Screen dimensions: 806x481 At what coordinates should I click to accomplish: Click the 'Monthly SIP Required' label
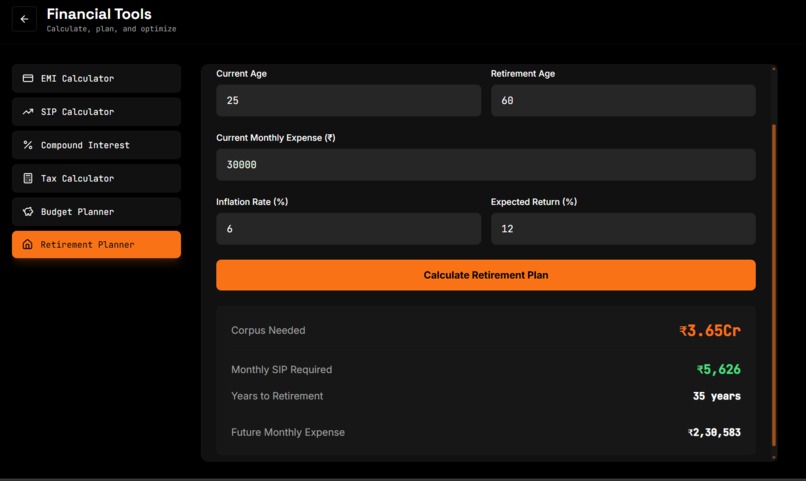281,369
